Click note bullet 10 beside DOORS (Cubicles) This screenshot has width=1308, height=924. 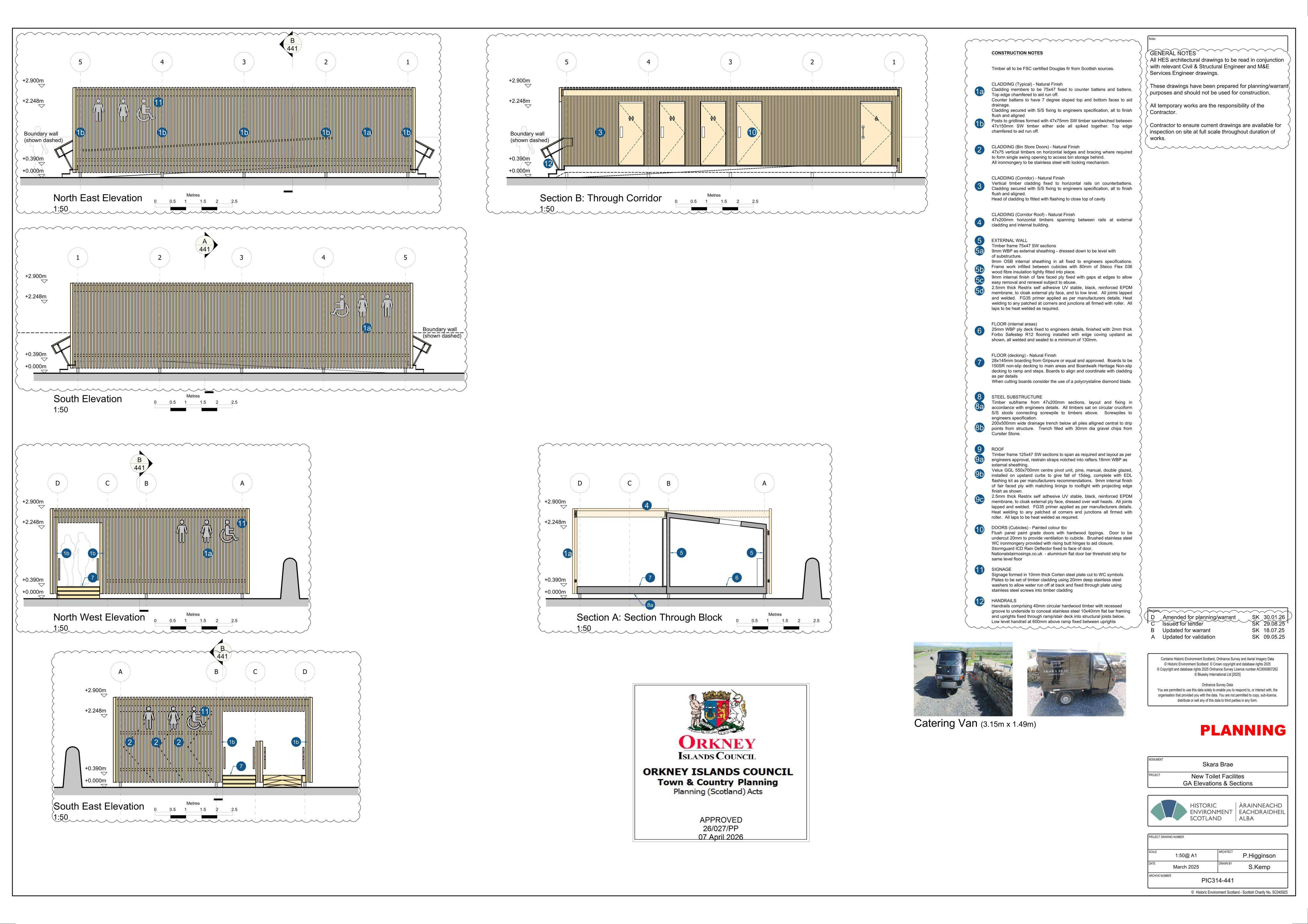point(979,529)
